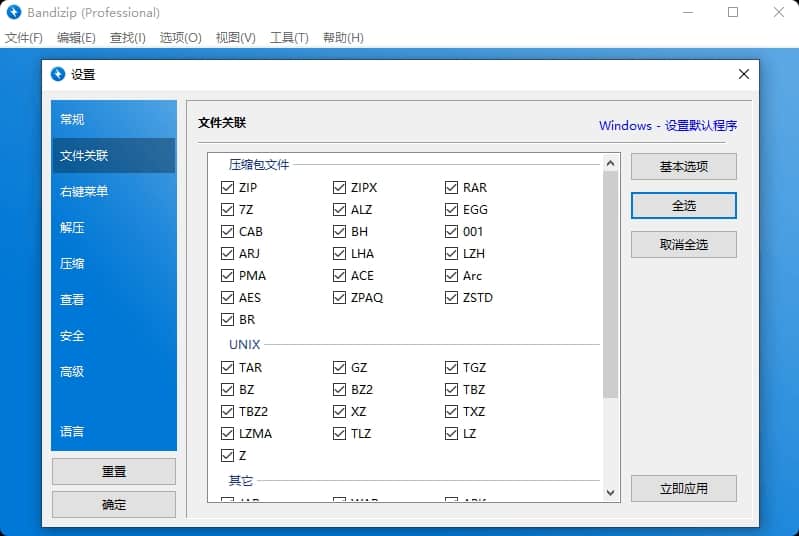Toggle the TGZ checkbox
The width and height of the screenshot is (799, 536).
pos(451,367)
